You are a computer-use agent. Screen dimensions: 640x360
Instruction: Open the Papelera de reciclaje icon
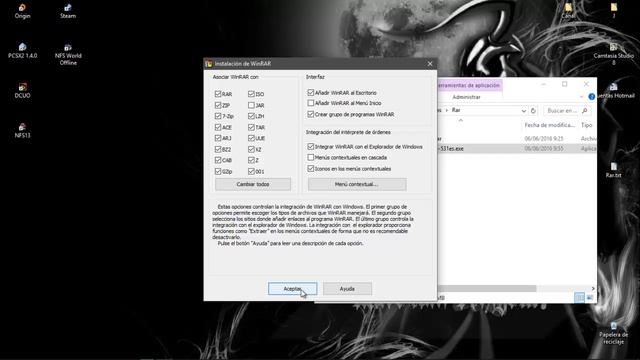pos(613,333)
